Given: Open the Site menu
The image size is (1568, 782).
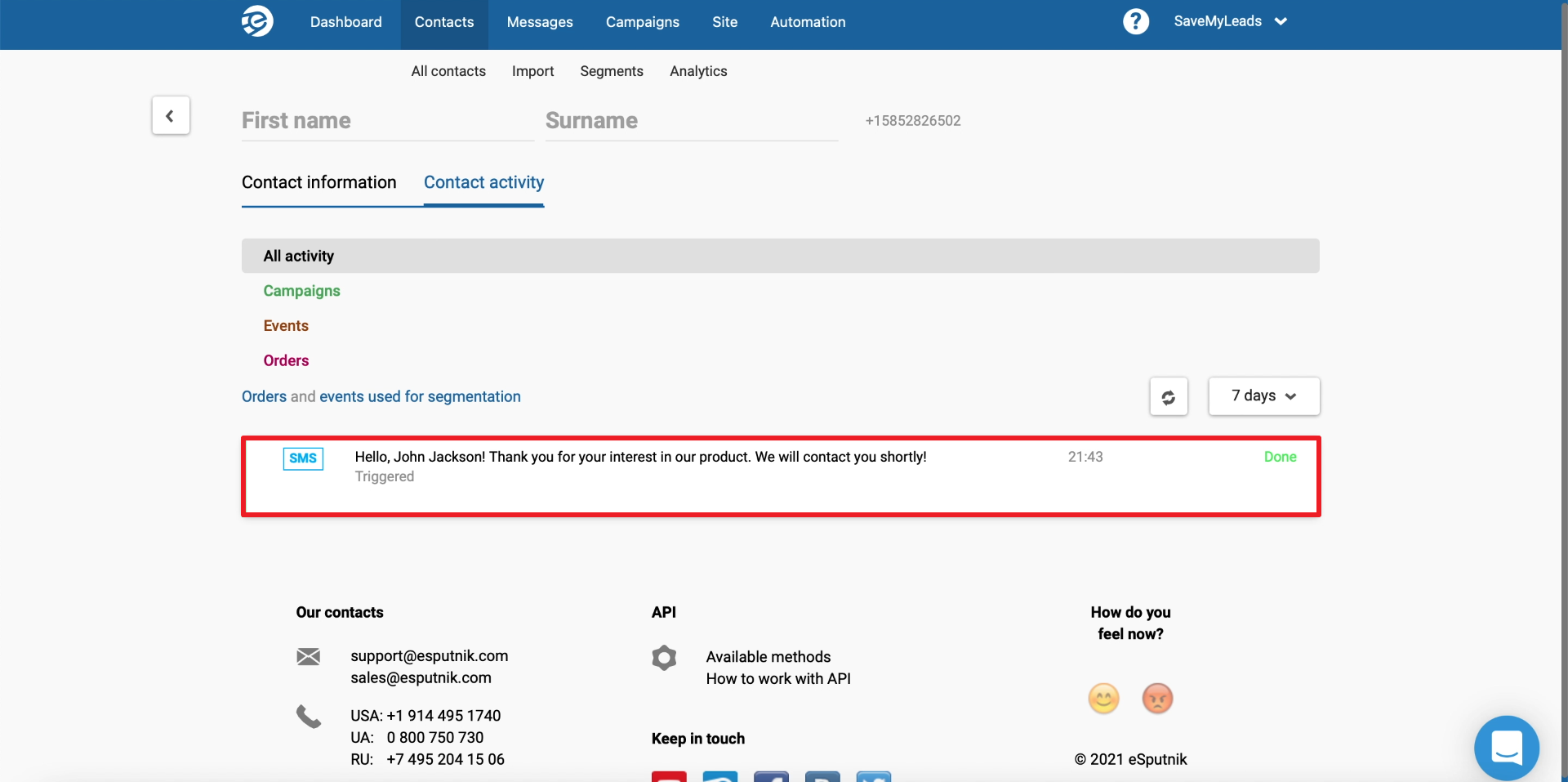Looking at the screenshot, I should [x=725, y=22].
